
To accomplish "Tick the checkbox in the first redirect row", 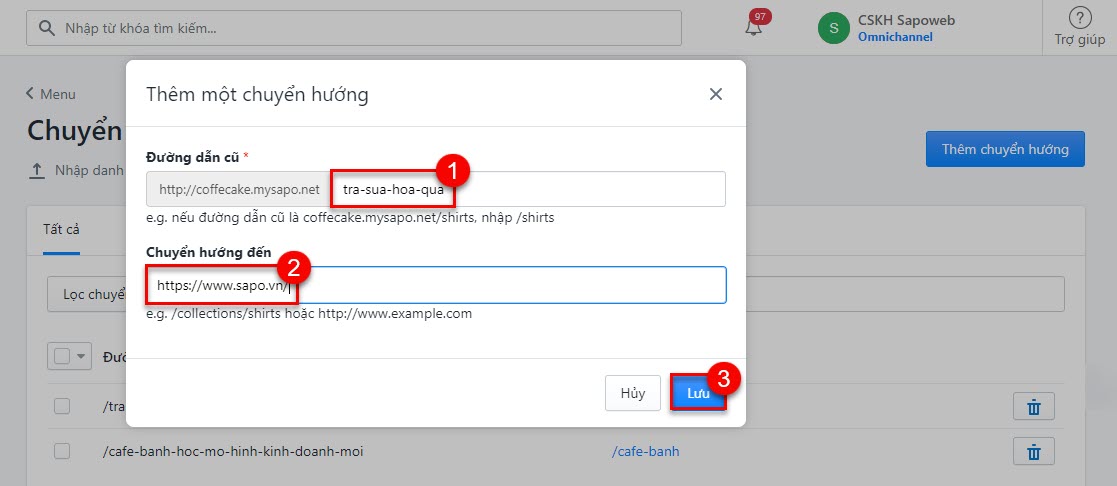I will click(62, 406).
